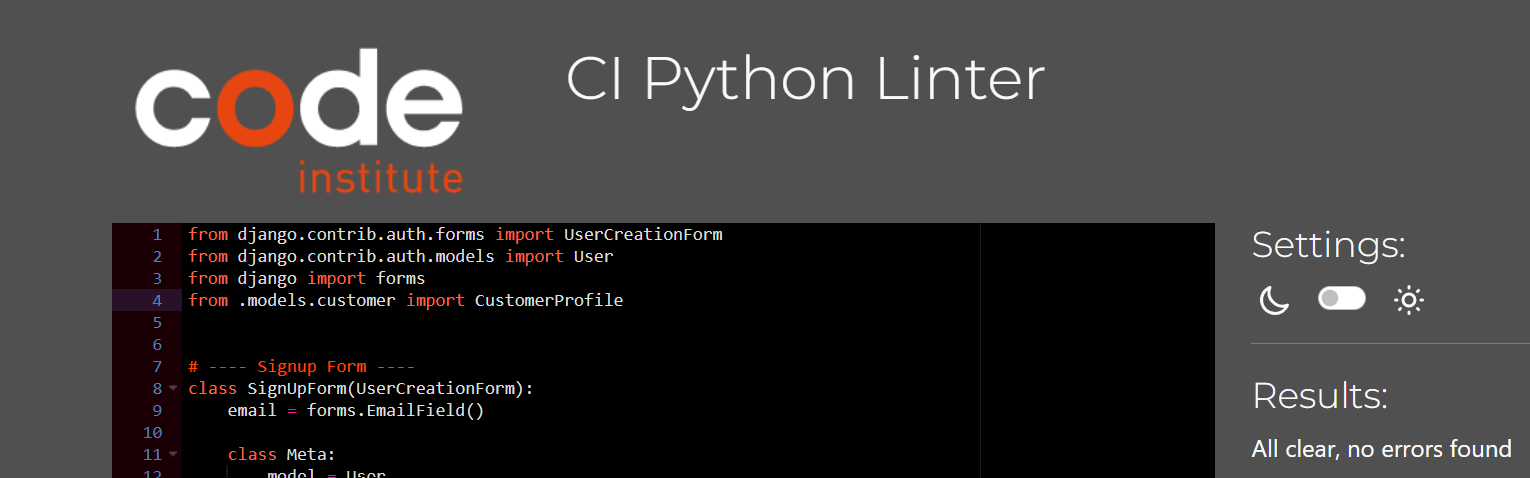The width and height of the screenshot is (1530, 478).
Task: Click 'from django import forms' on line 3
Action: pos(307,278)
